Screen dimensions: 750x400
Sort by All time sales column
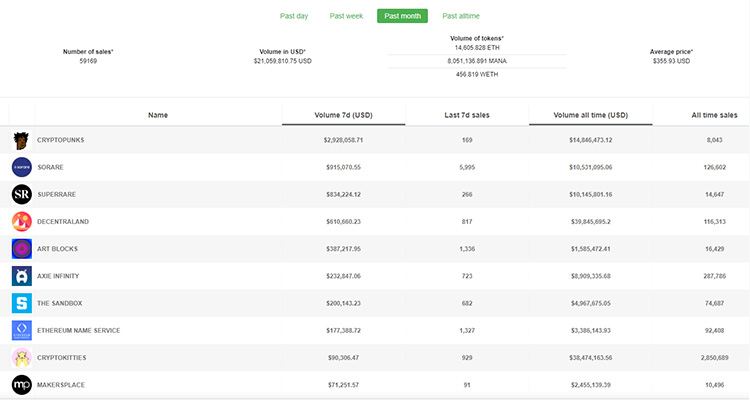pyautogui.click(x=715, y=115)
